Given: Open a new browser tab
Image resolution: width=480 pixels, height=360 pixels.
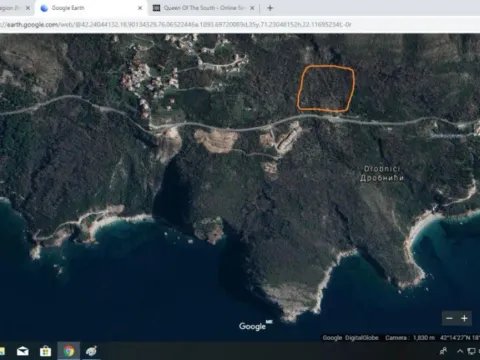Looking at the screenshot, I should (270, 8).
